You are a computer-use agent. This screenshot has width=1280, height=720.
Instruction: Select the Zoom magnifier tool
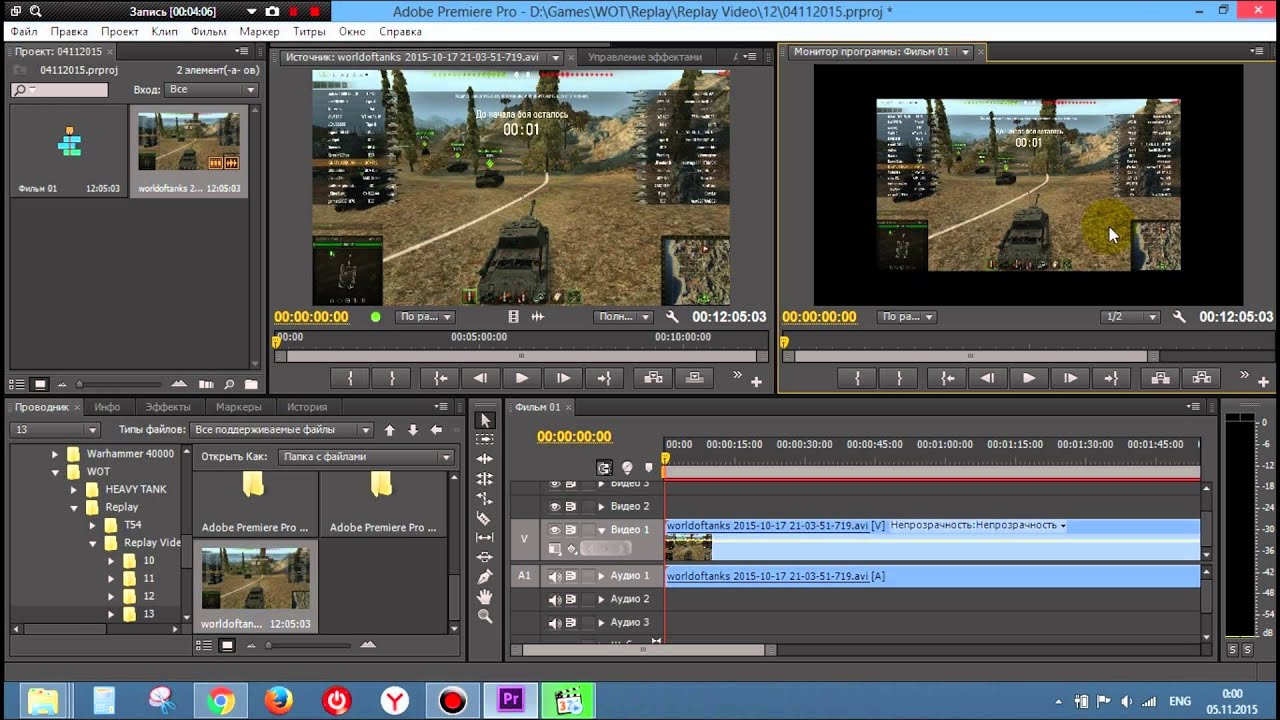[485, 617]
